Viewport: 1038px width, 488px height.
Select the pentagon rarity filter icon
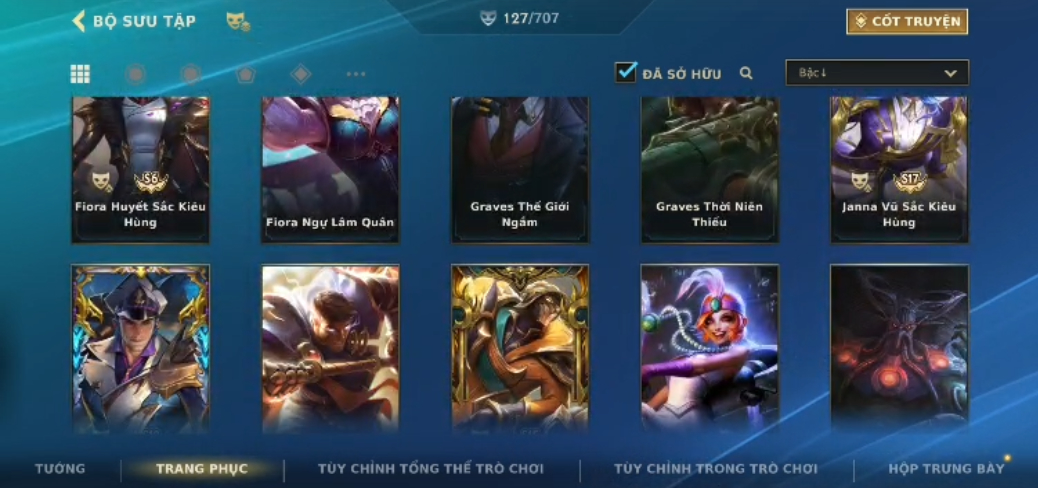246,74
